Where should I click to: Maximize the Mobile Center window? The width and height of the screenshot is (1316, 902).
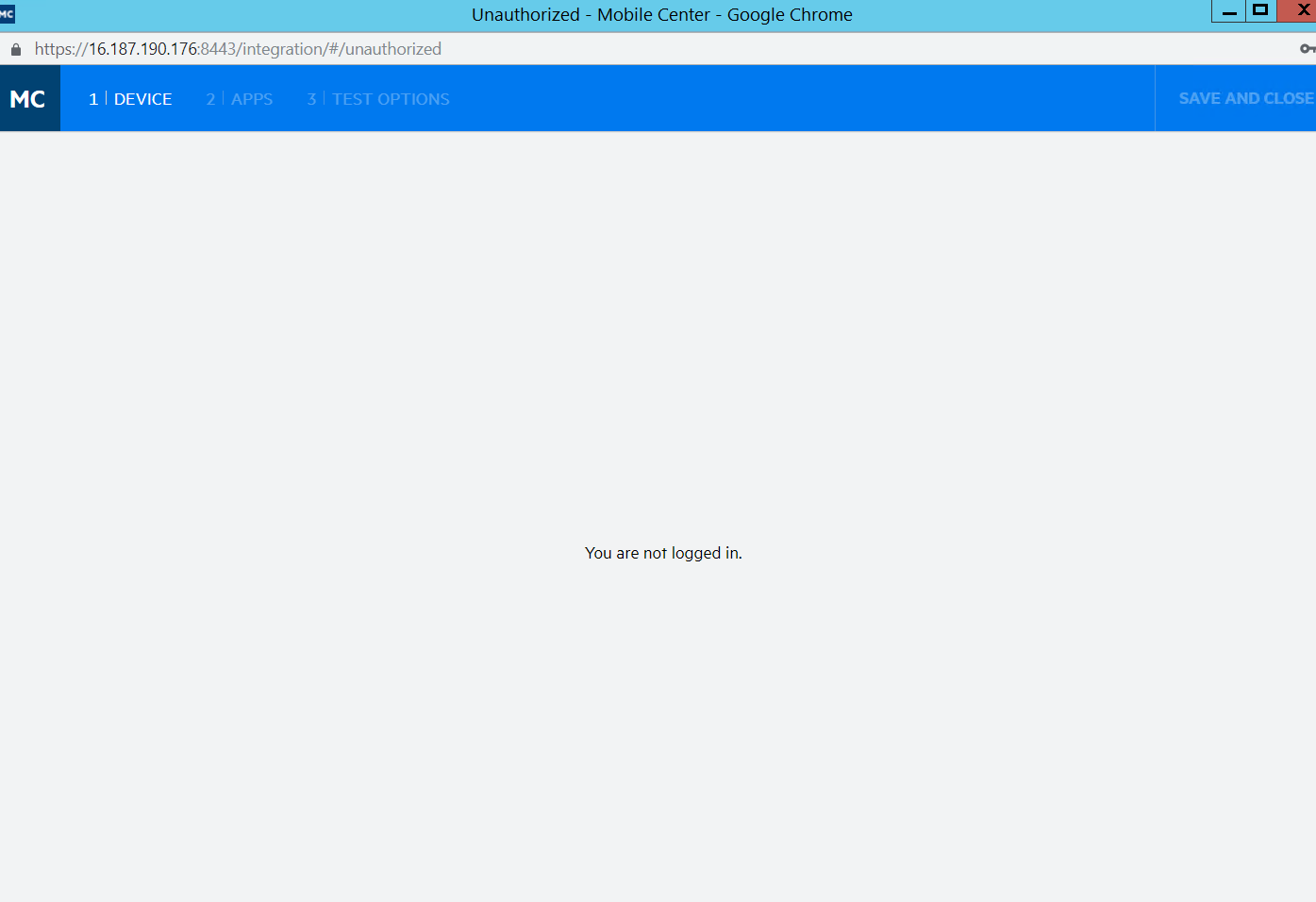click(1260, 11)
